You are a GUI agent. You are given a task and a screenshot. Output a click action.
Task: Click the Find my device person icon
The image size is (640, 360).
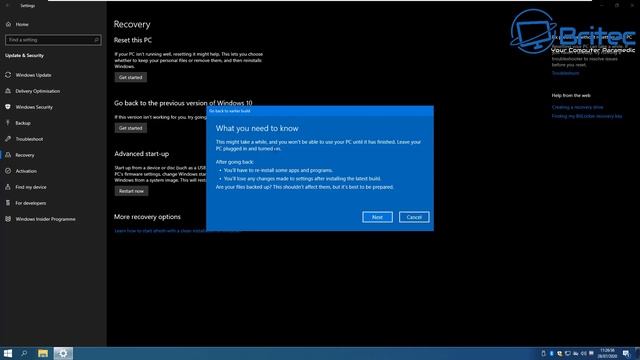pyautogui.click(x=8, y=187)
